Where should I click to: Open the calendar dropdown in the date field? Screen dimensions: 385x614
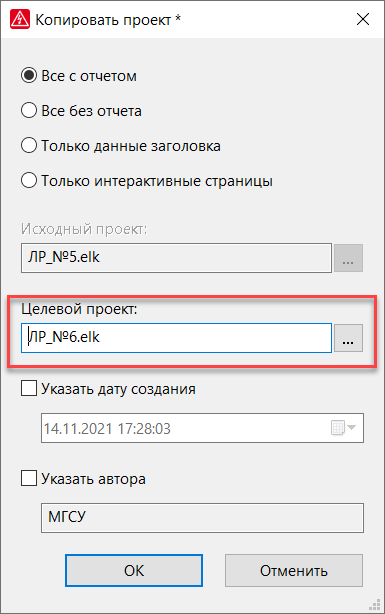click(344, 428)
